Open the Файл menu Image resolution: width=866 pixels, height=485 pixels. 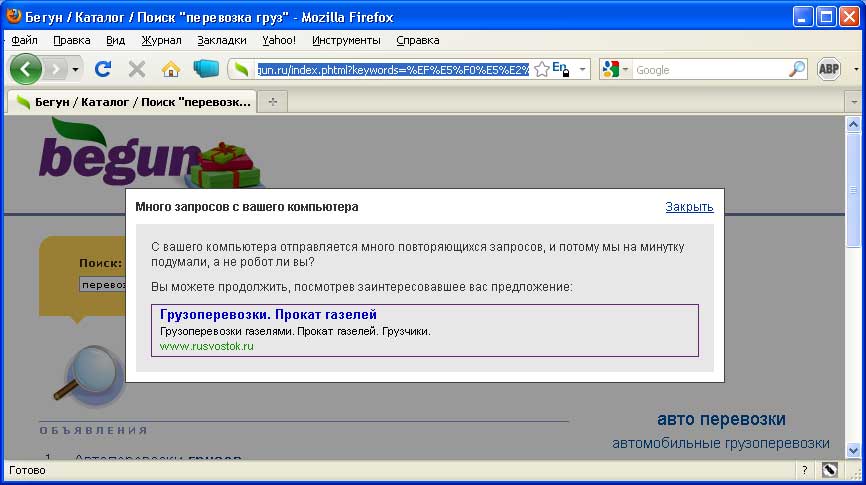(24, 40)
